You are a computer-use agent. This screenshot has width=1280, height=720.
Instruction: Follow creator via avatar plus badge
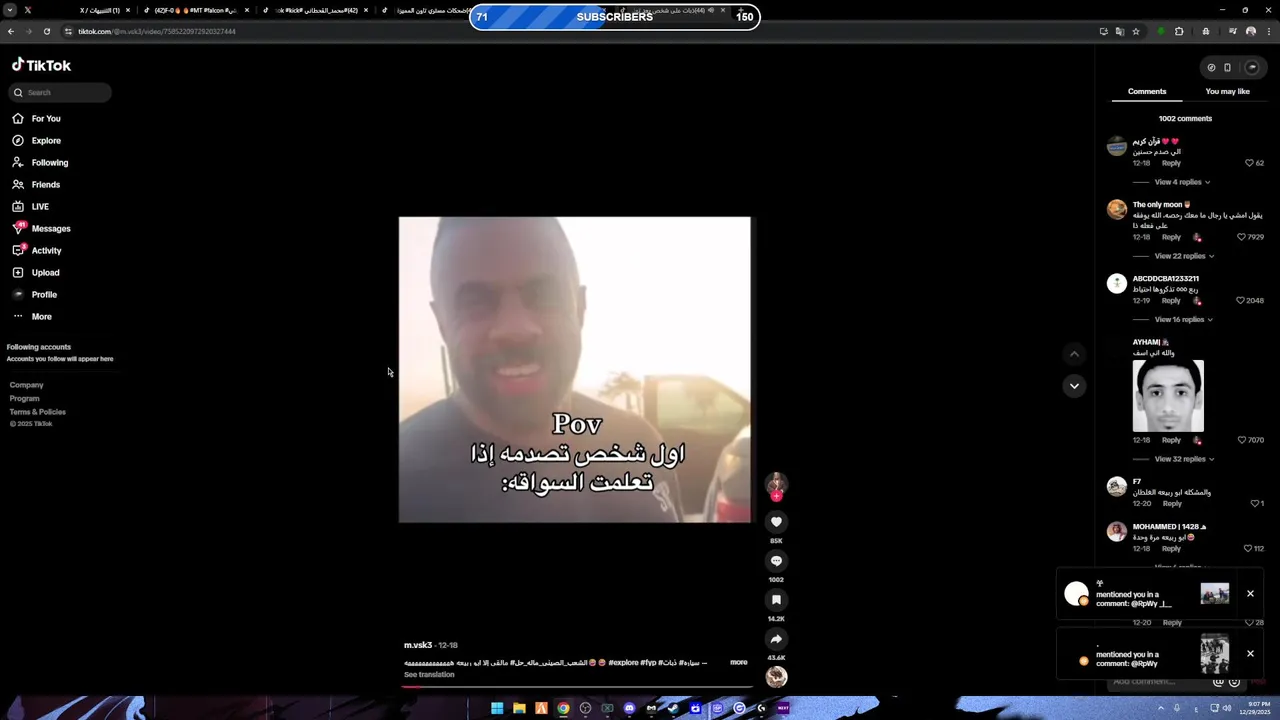coord(776,496)
